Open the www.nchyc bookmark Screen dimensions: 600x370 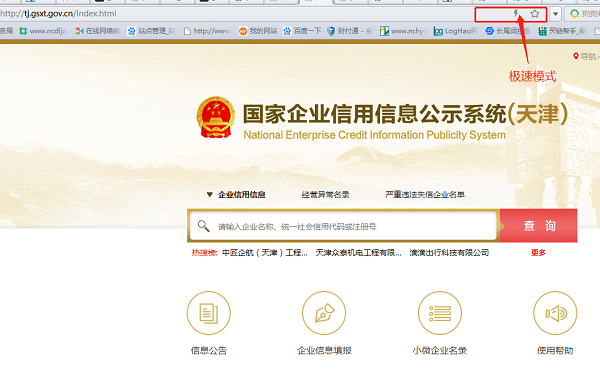click(403, 31)
